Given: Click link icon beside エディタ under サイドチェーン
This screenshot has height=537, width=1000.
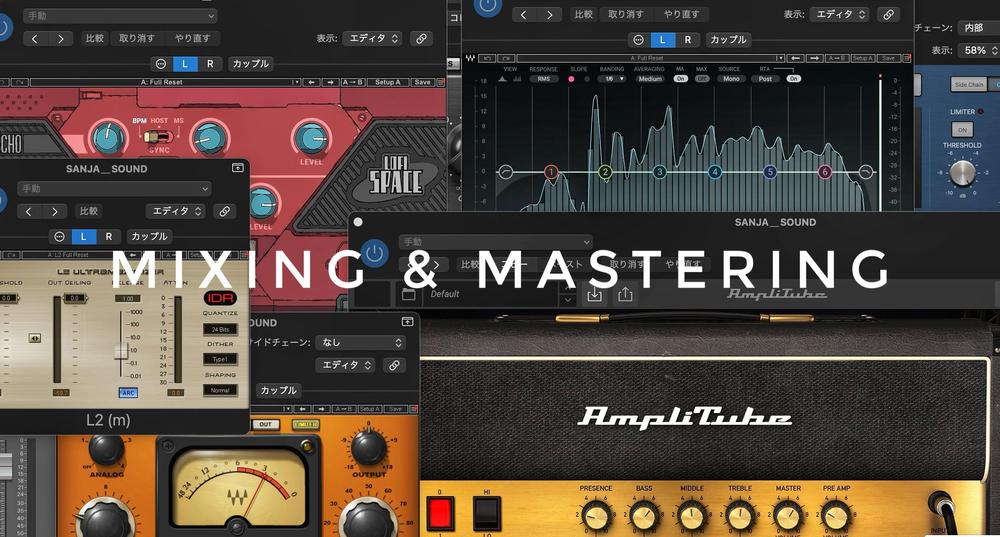Looking at the screenshot, I should [x=394, y=365].
